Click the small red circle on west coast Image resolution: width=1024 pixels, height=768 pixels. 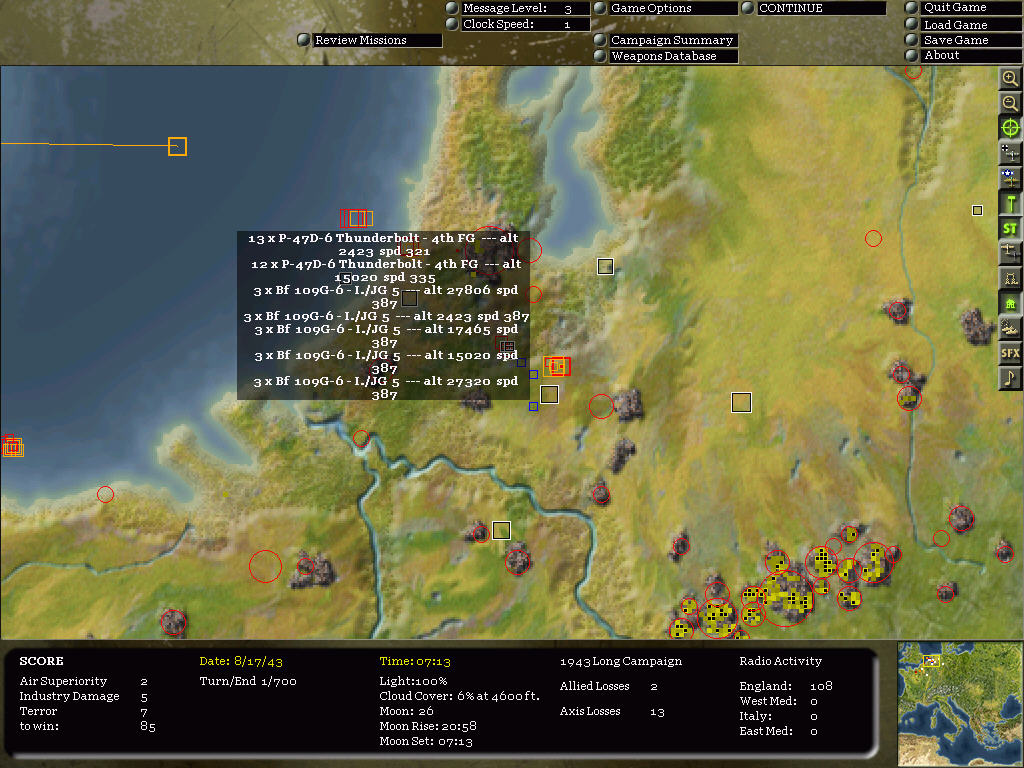tap(105, 494)
